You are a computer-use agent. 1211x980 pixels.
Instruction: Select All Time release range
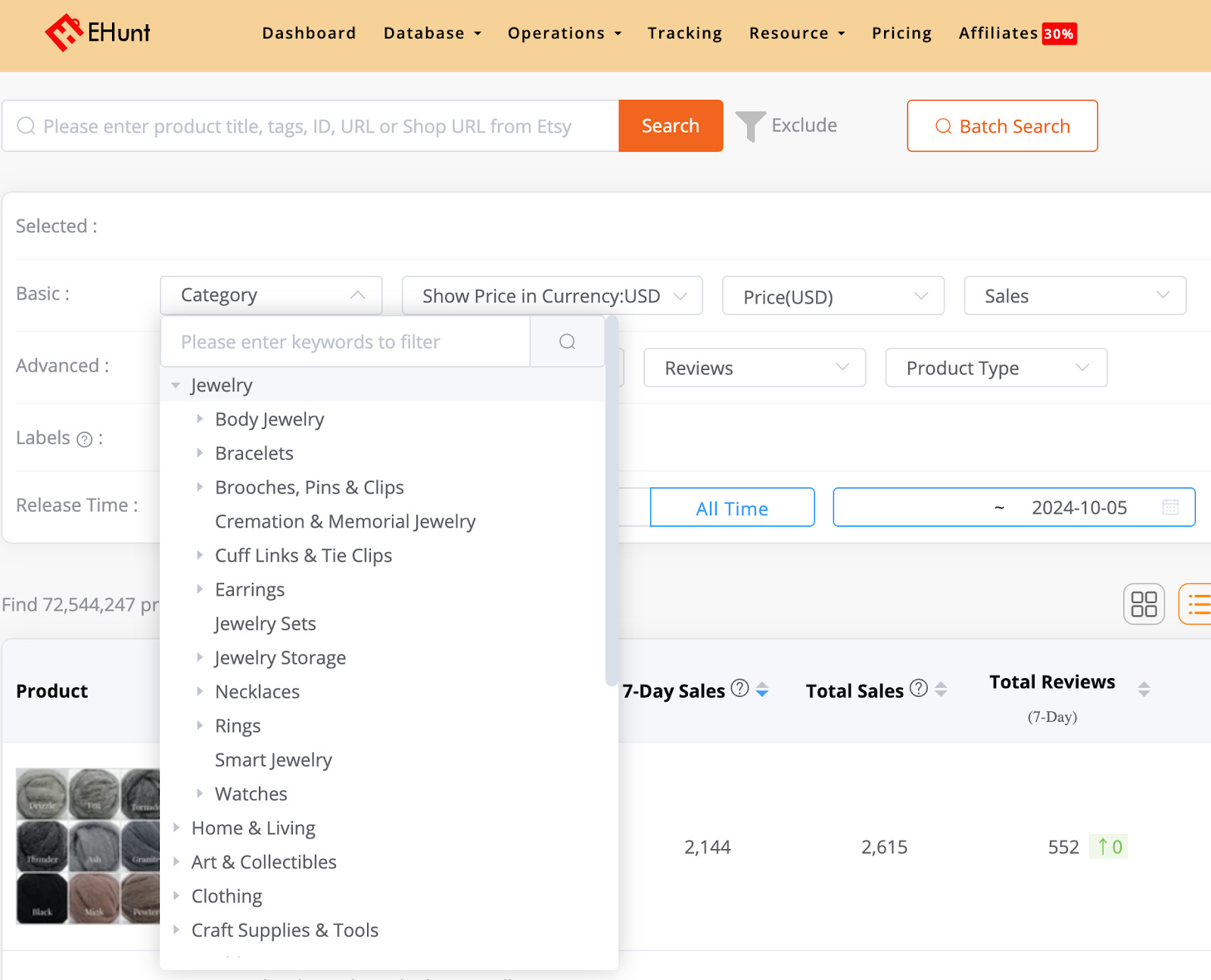coord(732,507)
